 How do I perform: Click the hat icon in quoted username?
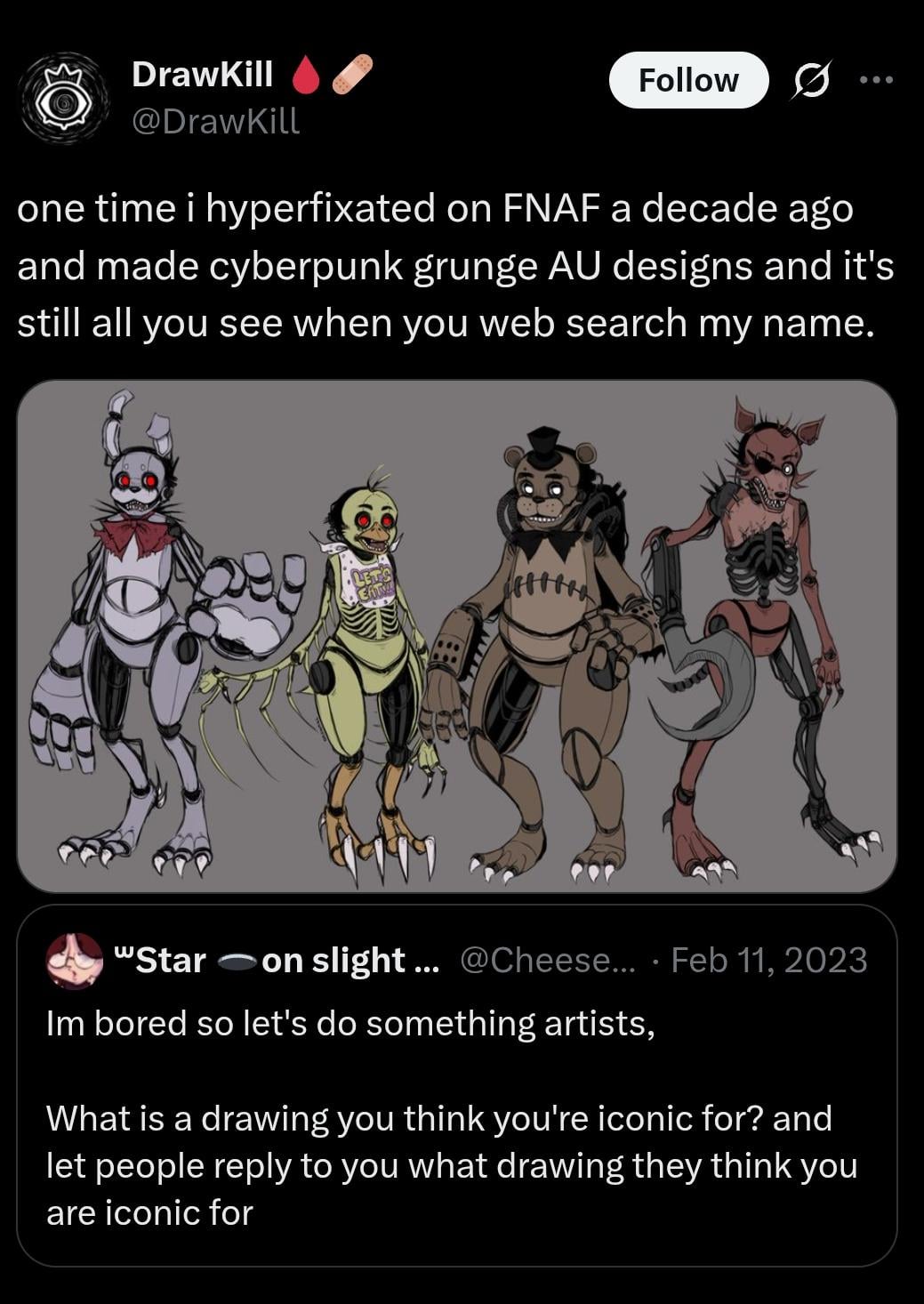[236, 962]
